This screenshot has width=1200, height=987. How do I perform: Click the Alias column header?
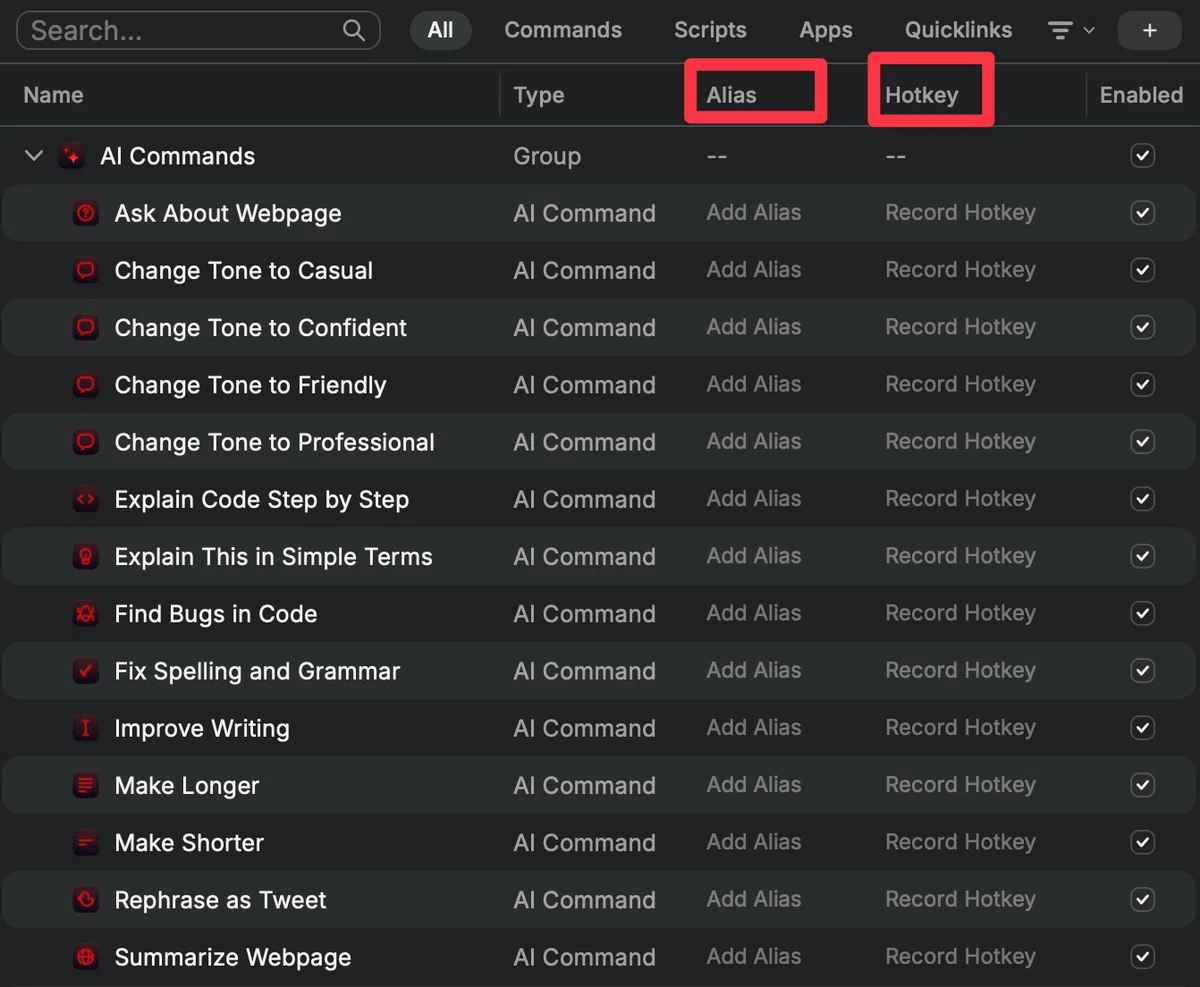tap(731, 95)
